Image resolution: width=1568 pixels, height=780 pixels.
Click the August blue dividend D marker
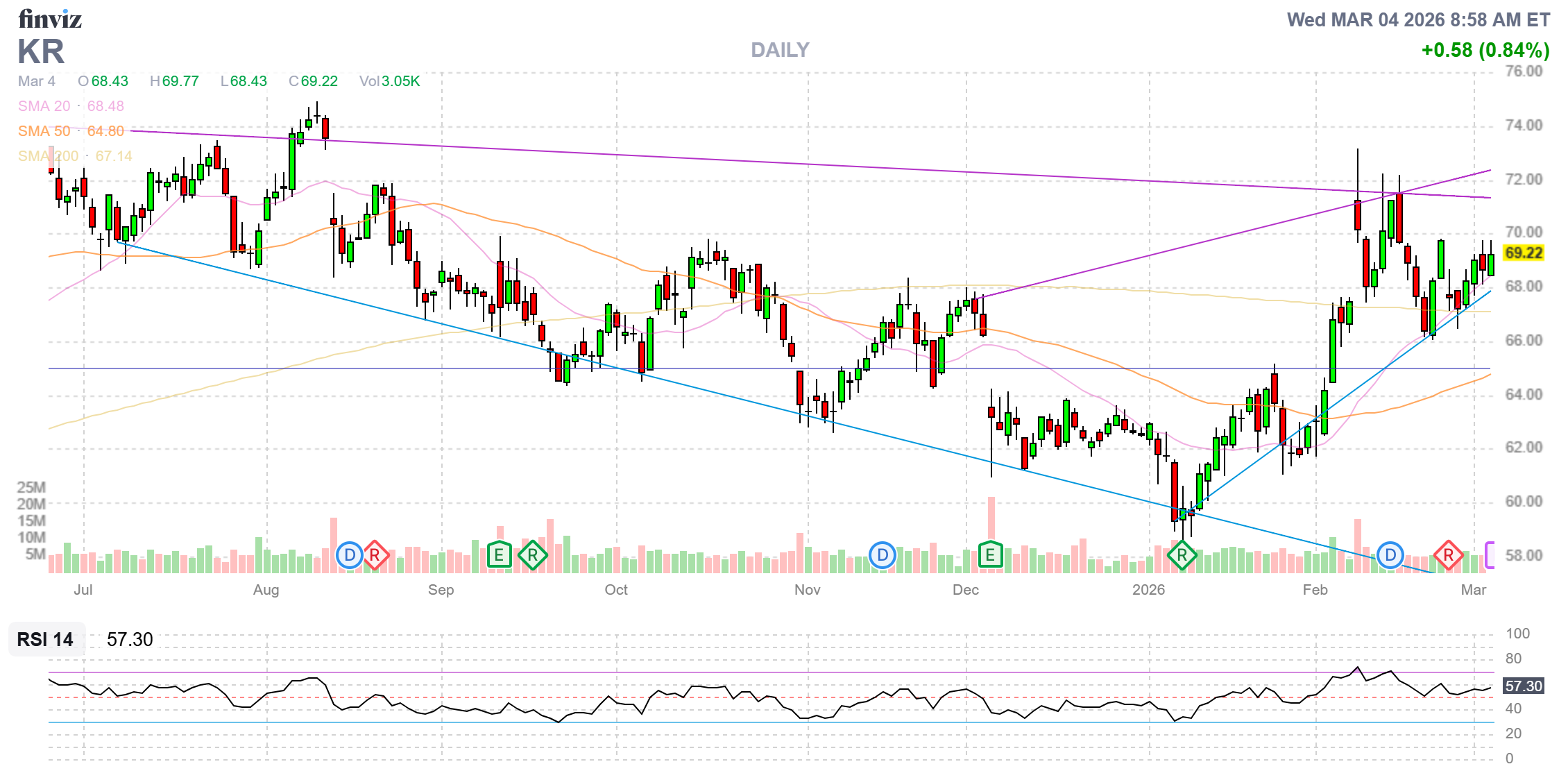(x=350, y=555)
